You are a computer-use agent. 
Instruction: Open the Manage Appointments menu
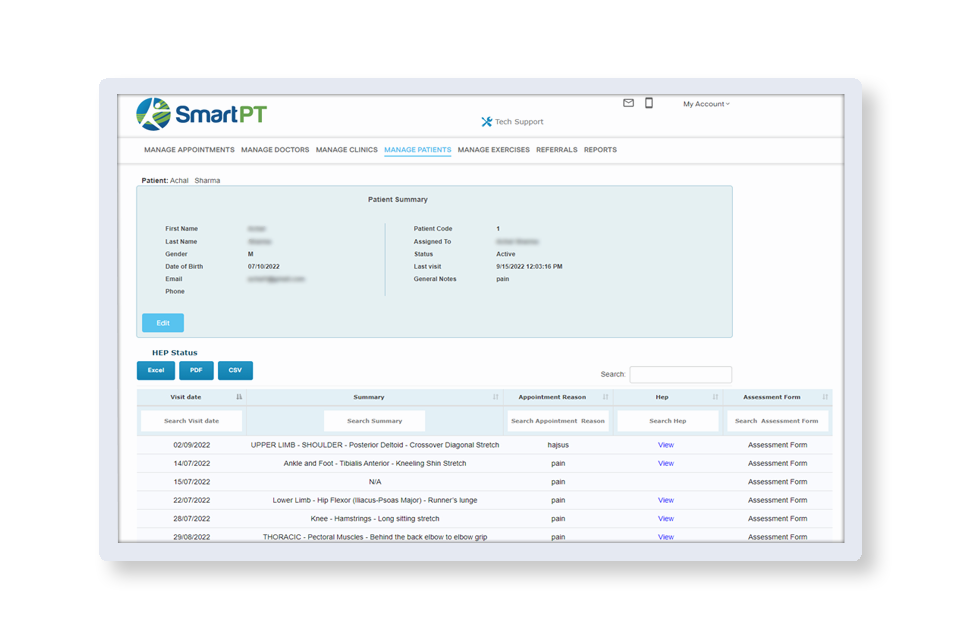(189, 150)
